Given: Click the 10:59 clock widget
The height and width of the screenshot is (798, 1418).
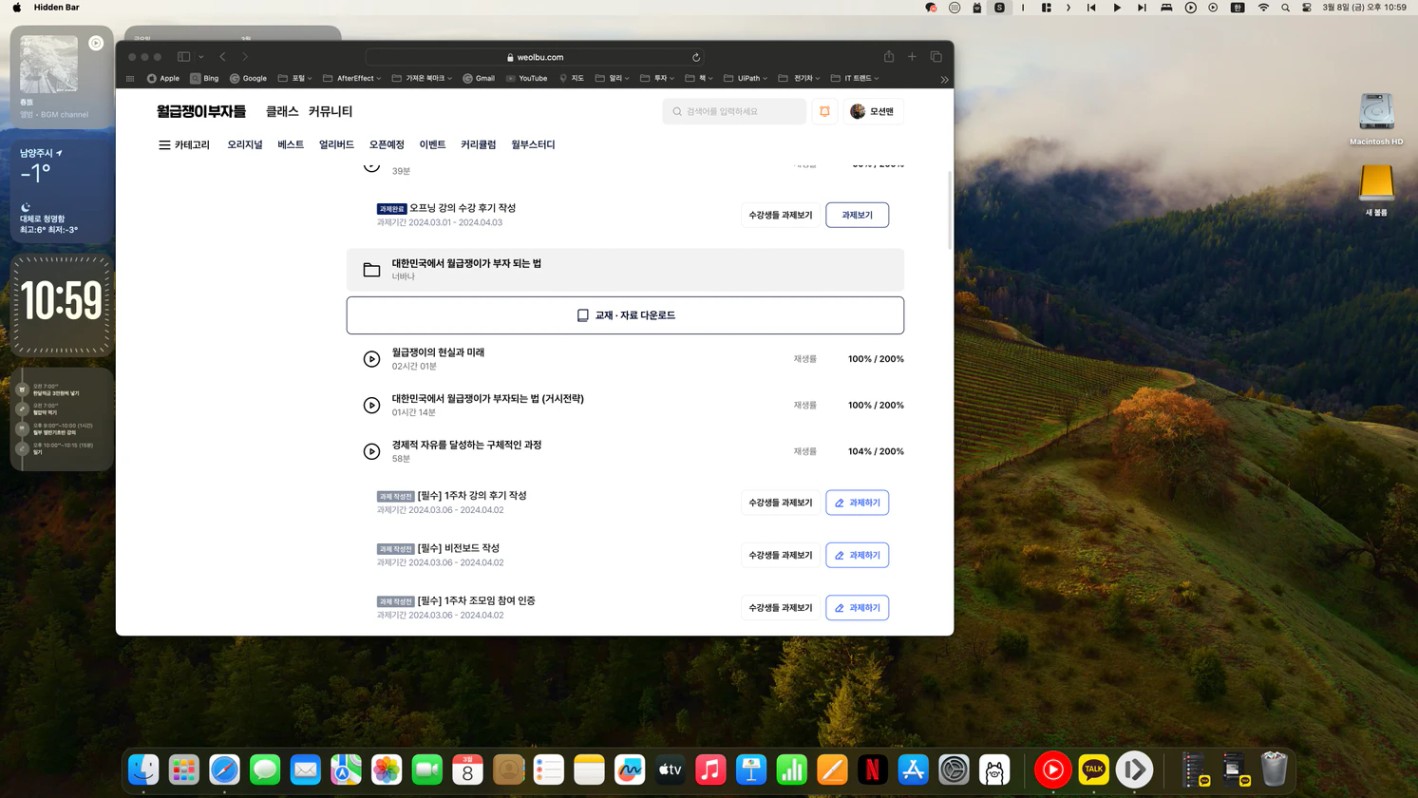Looking at the screenshot, I should click(62, 304).
